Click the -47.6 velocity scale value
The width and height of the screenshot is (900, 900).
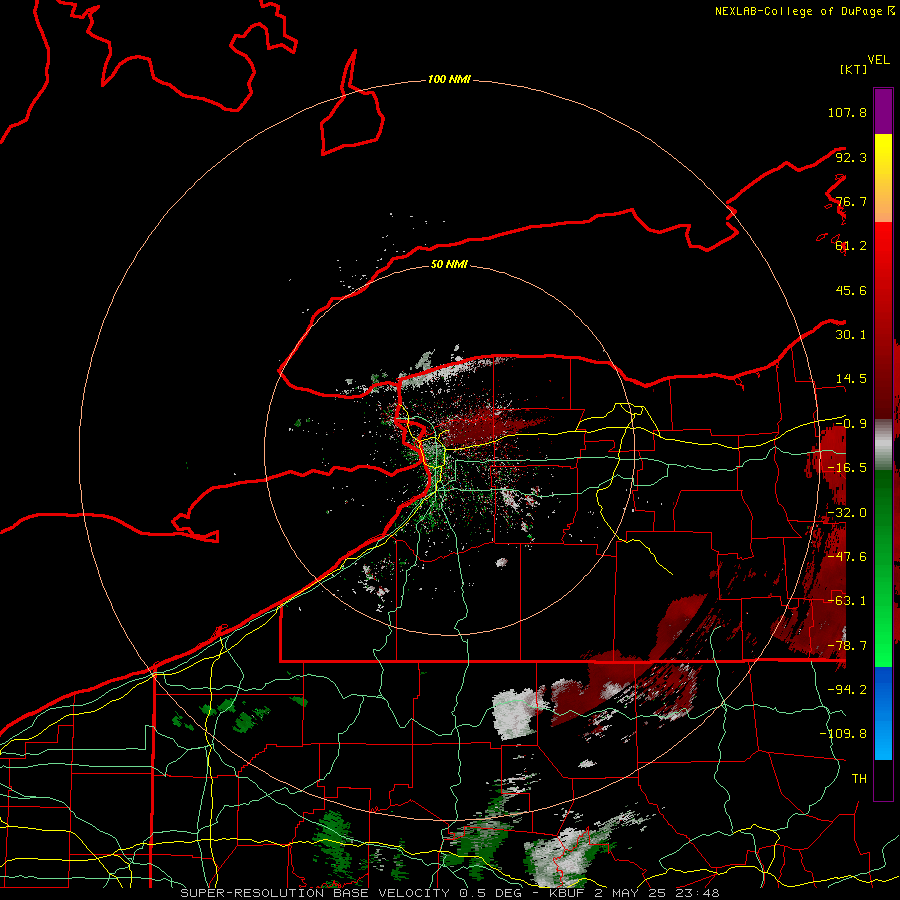847,557
